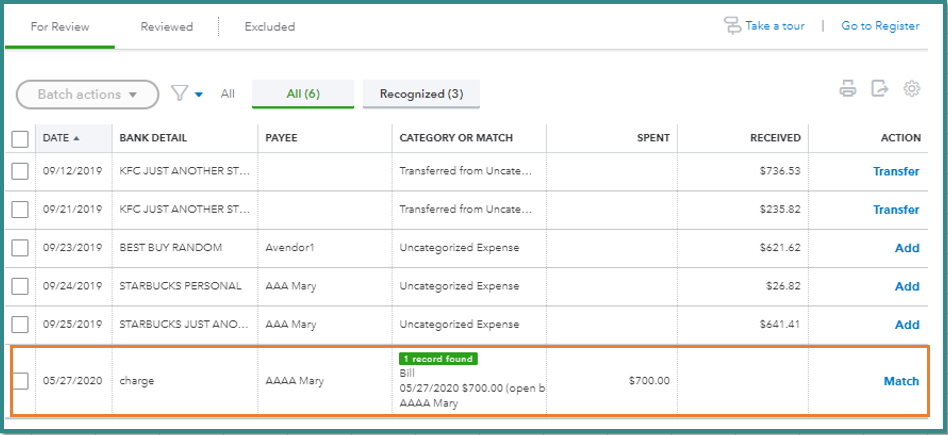Click the green '1 record found' badge
Screen dimensions: 948x435
pos(437,358)
